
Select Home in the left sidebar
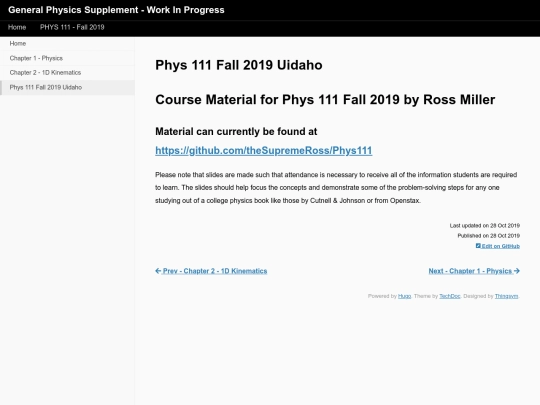point(67,43)
